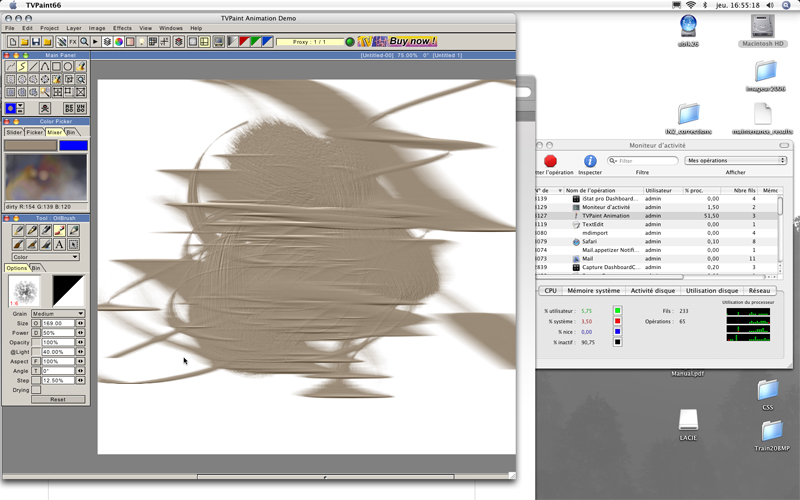
Task: Click the arrows stepper beside Size value
Action: coord(81,323)
